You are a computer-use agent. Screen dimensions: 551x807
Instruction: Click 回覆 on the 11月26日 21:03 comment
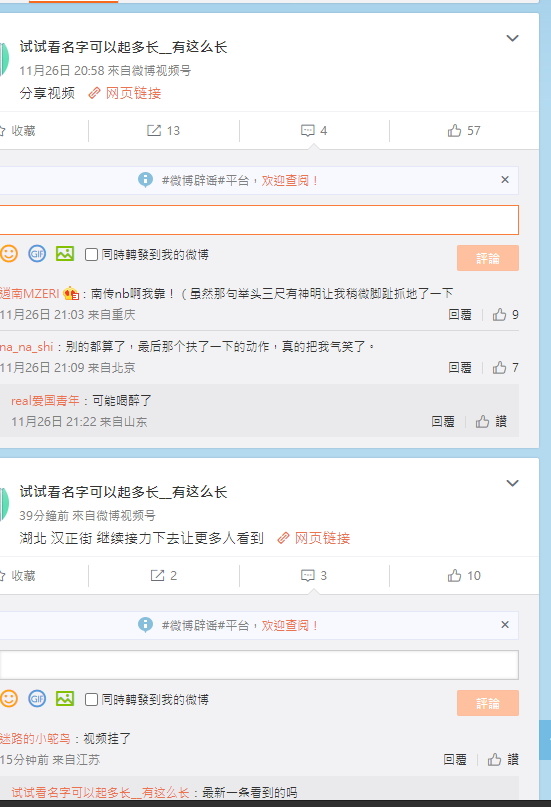(459, 314)
